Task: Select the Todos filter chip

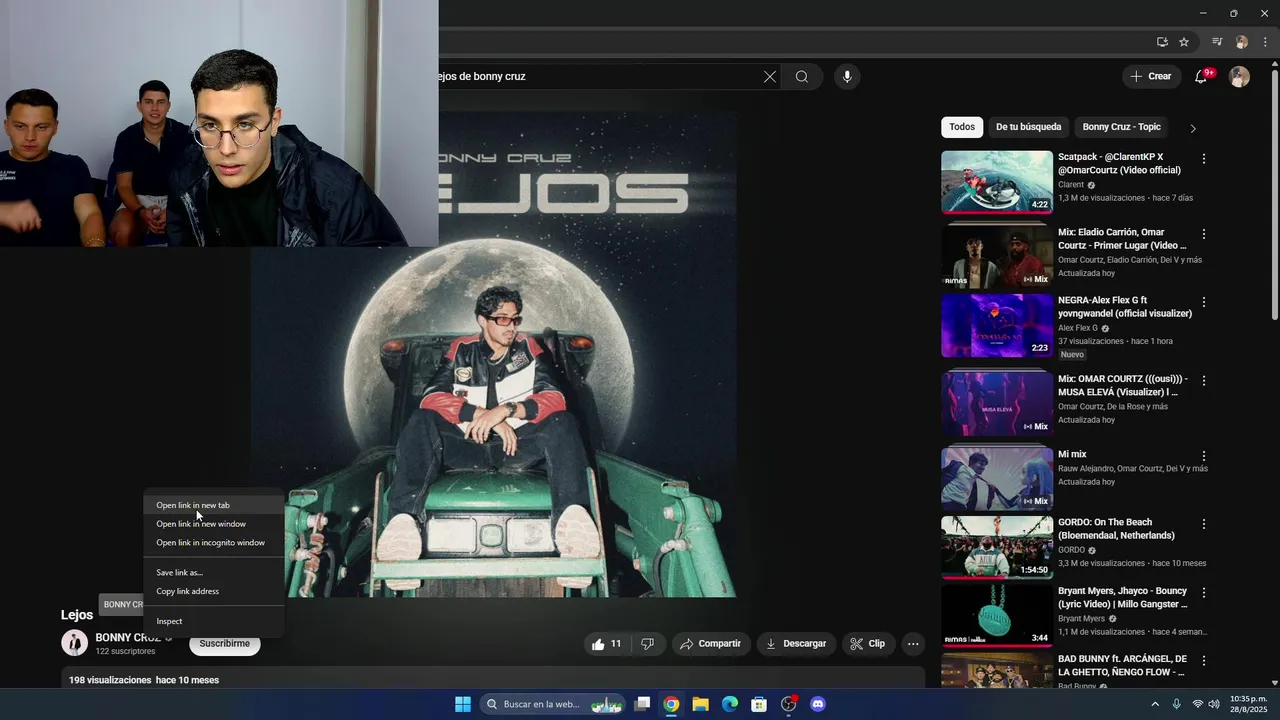Action: [962, 127]
